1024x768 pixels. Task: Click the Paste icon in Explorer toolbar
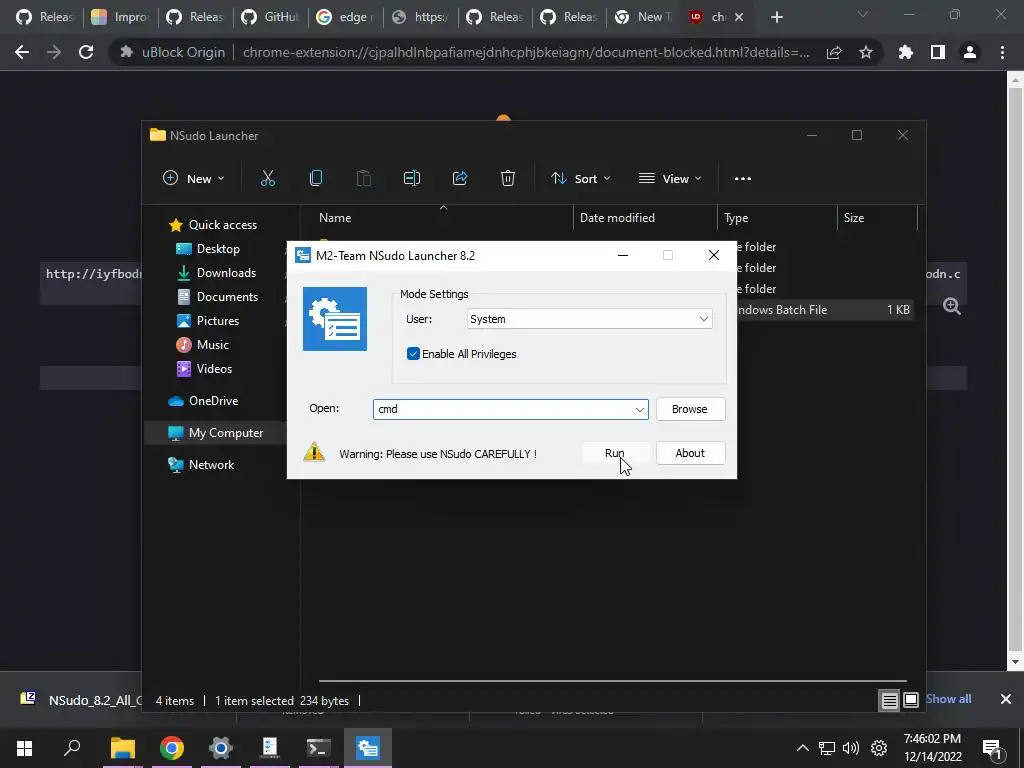click(364, 178)
